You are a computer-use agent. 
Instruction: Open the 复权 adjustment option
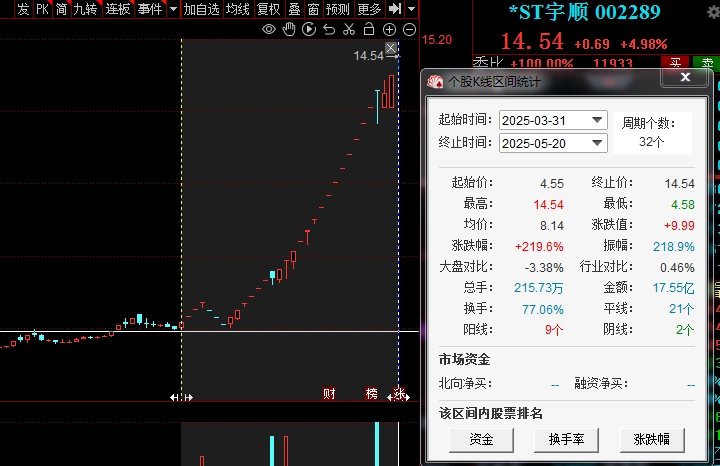[268, 9]
